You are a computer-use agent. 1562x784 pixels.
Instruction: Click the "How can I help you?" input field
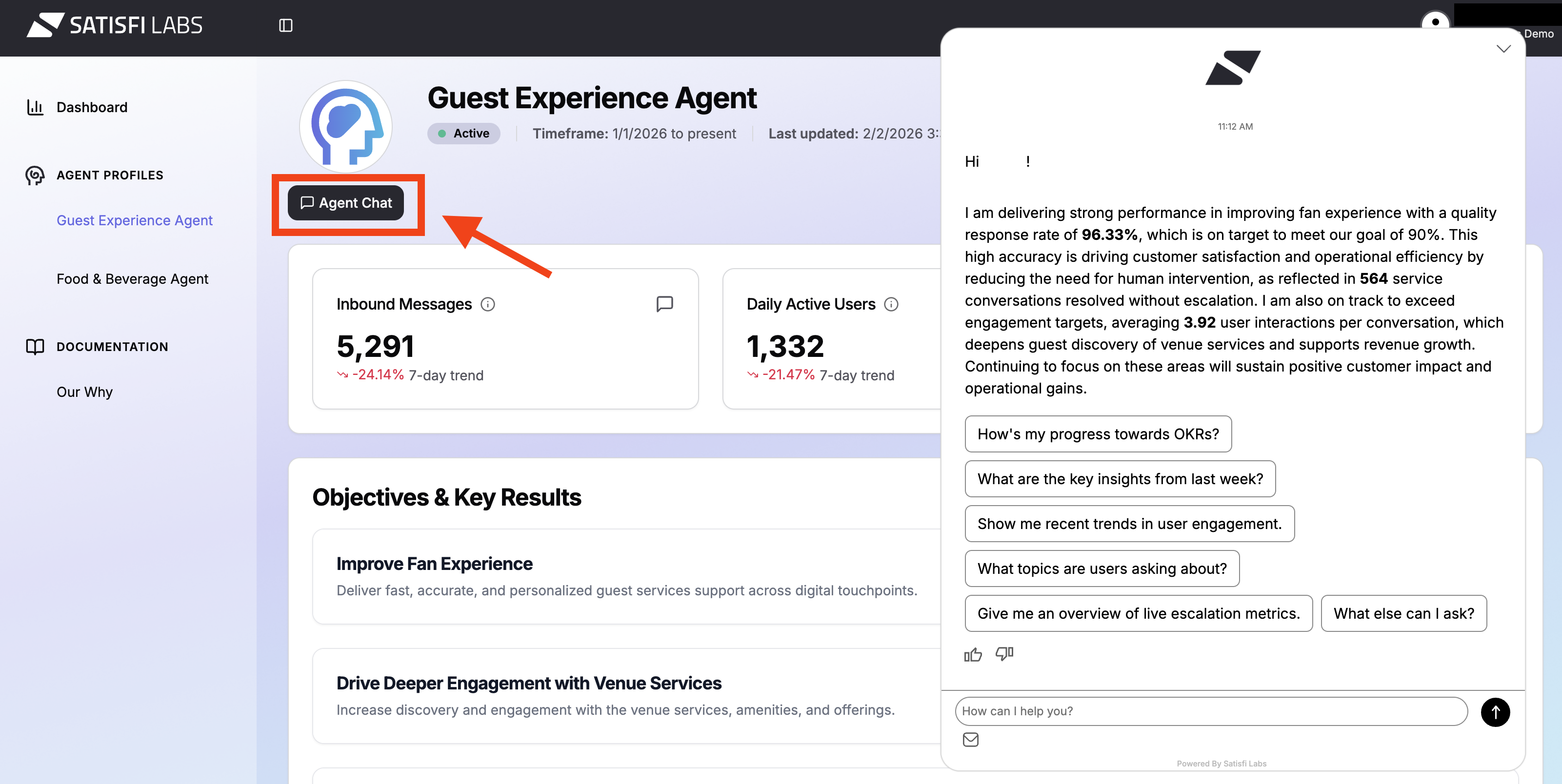pyautogui.click(x=1210, y=711)
